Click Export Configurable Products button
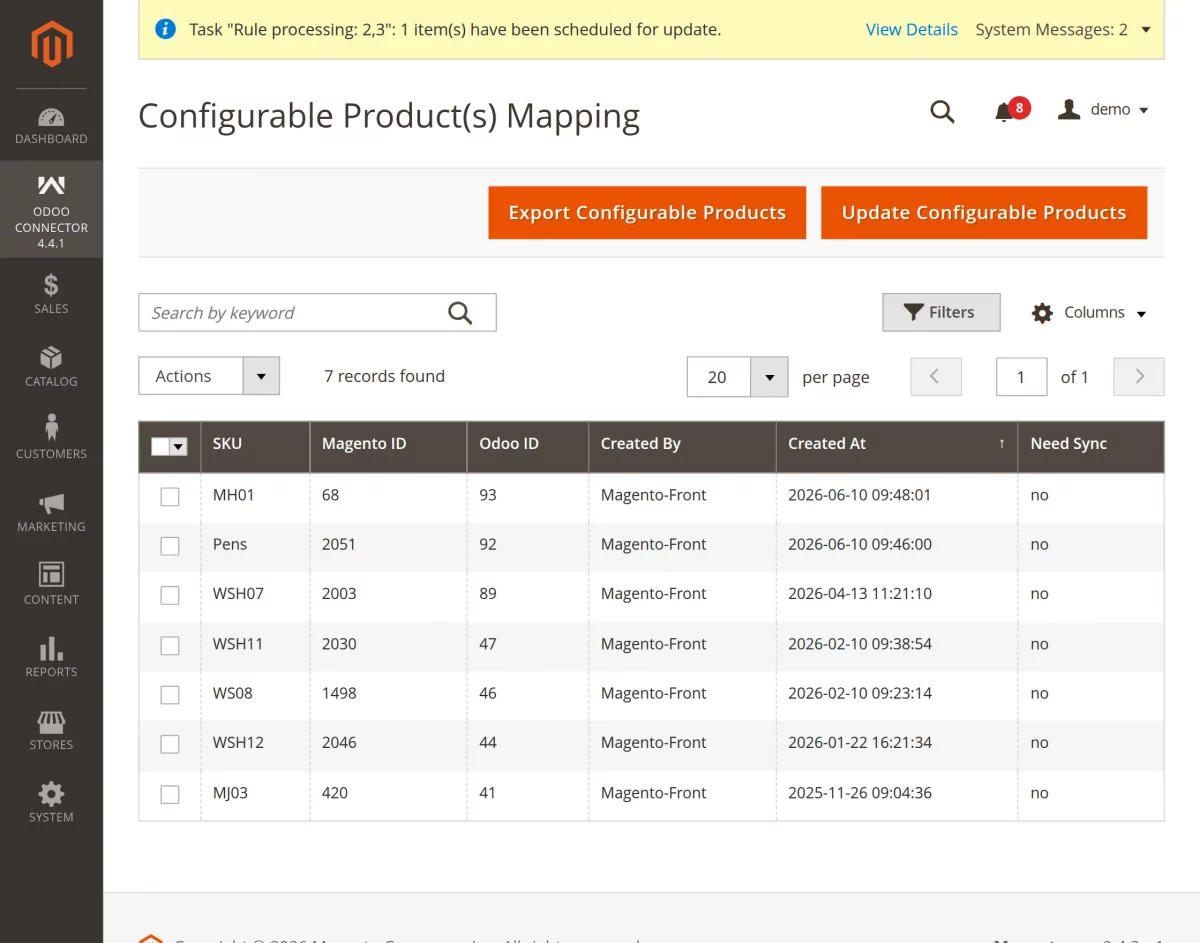The height and width of the screenshot is (943, 1200). [x=647, y=212]
